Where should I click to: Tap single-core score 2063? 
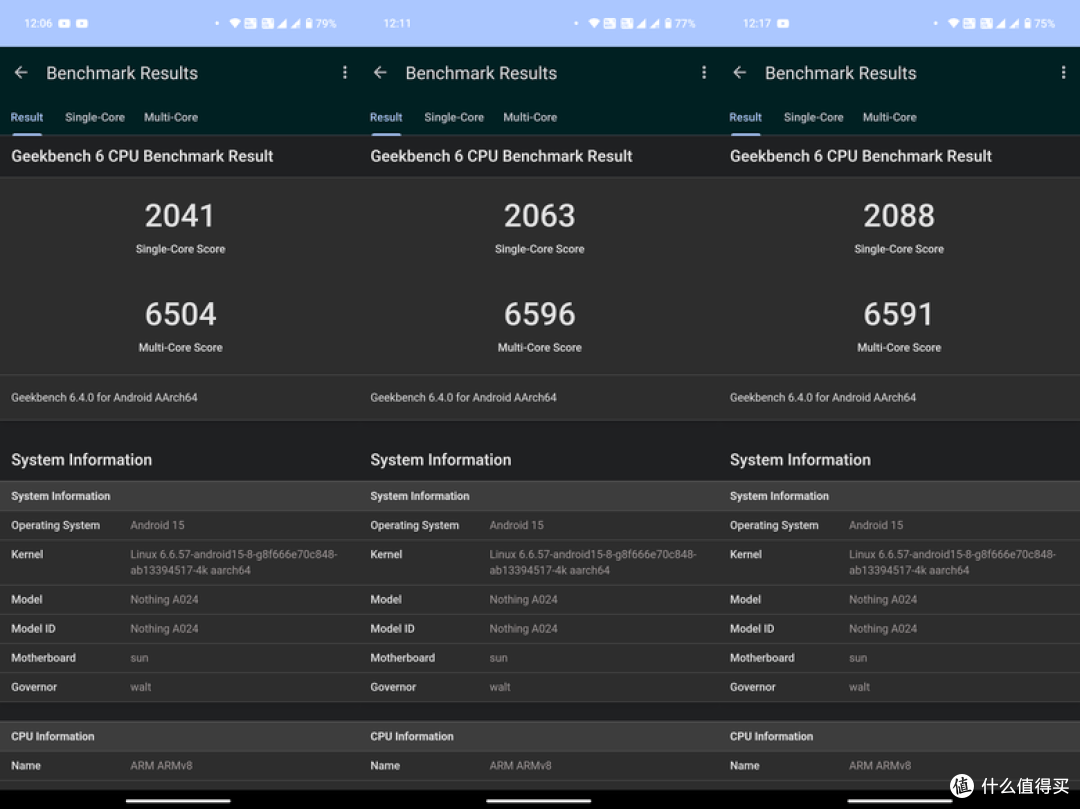[x=539, y=216]
